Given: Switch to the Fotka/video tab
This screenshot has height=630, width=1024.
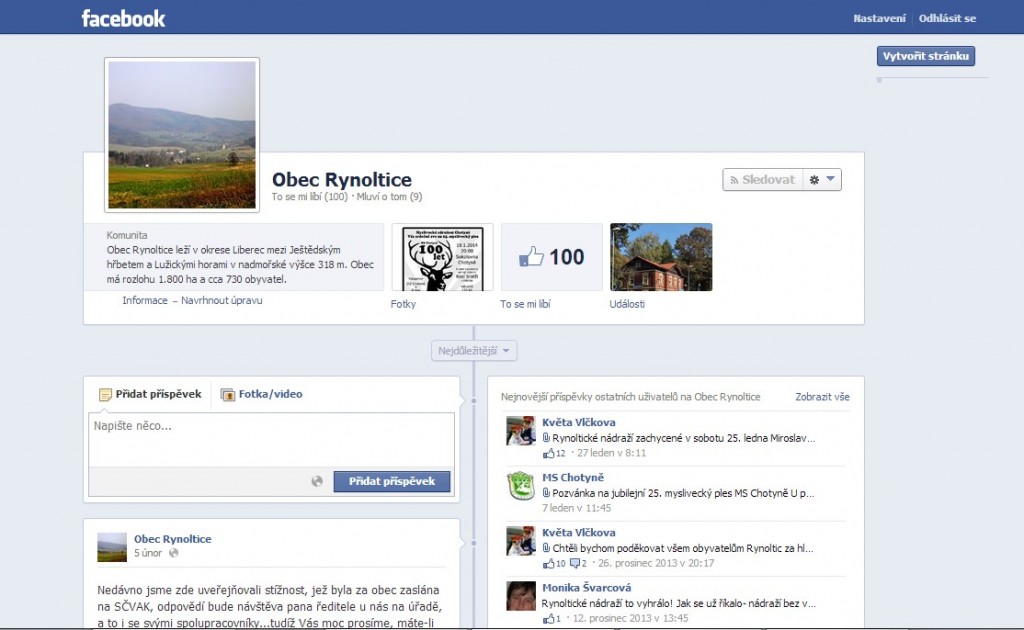Looking at the screenshot, I should pos(262,394).
